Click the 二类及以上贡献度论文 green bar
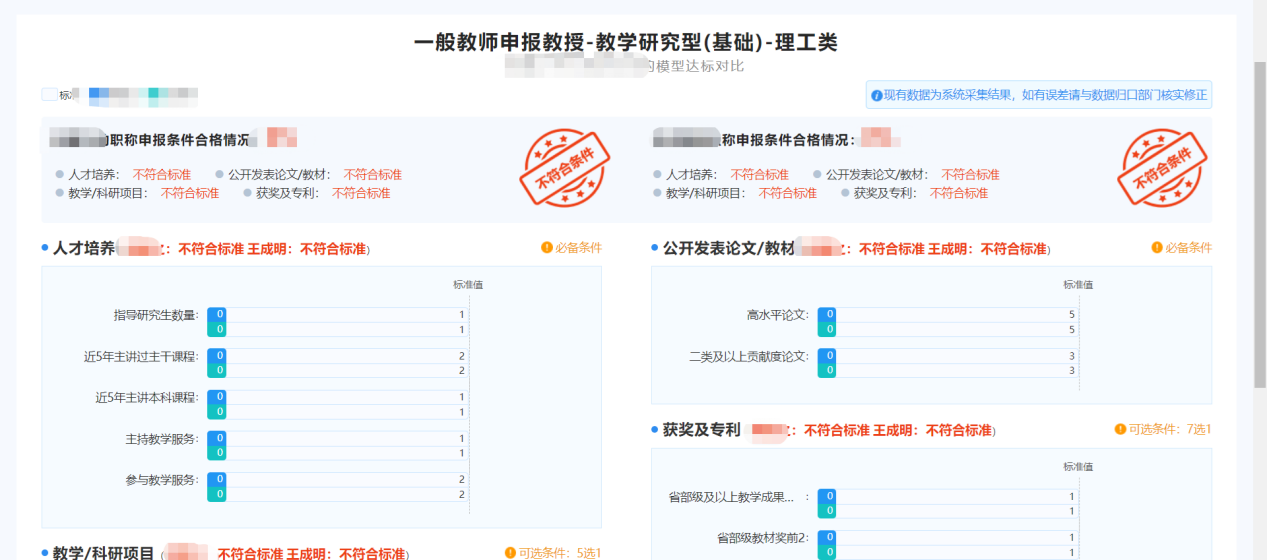 pyautogui.click(x=827, y=371)
